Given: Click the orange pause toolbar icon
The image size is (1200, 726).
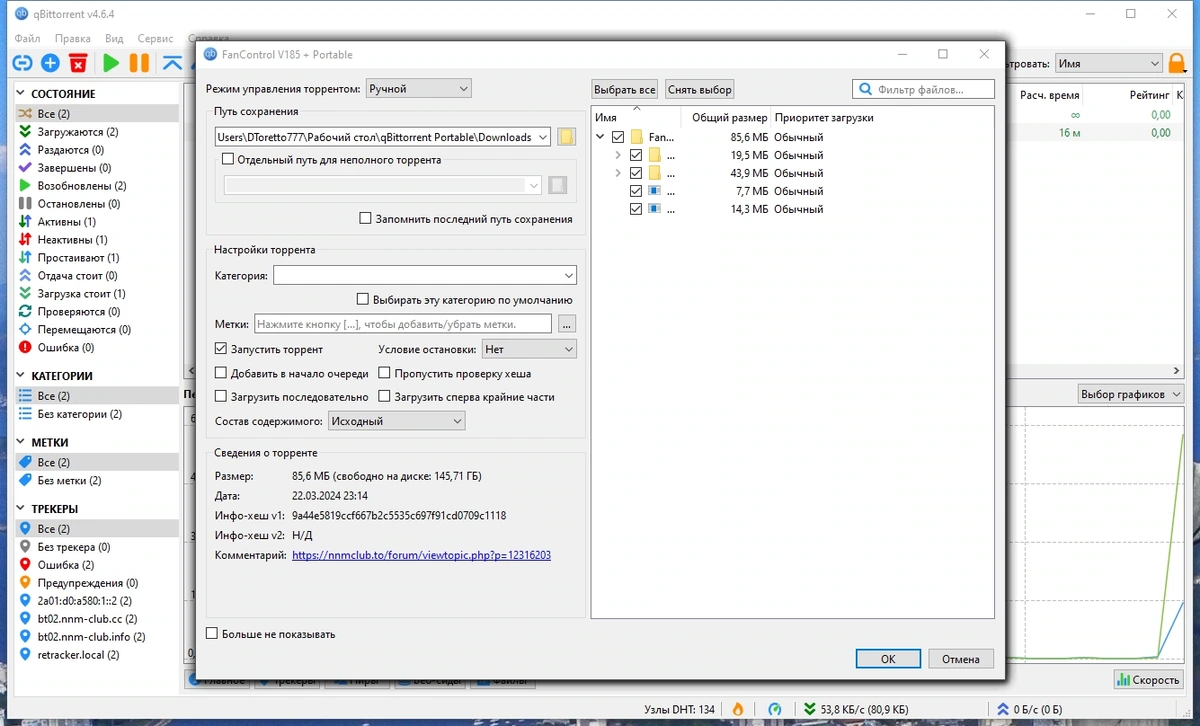Looking at the screenshot, I should (139, 63).
